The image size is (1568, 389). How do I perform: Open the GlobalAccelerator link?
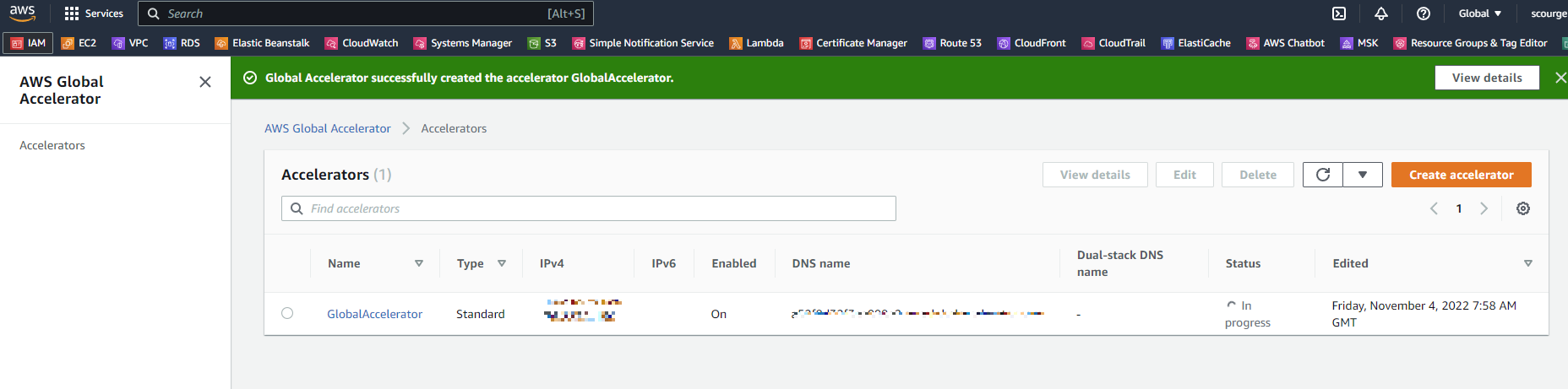(374, 314)
